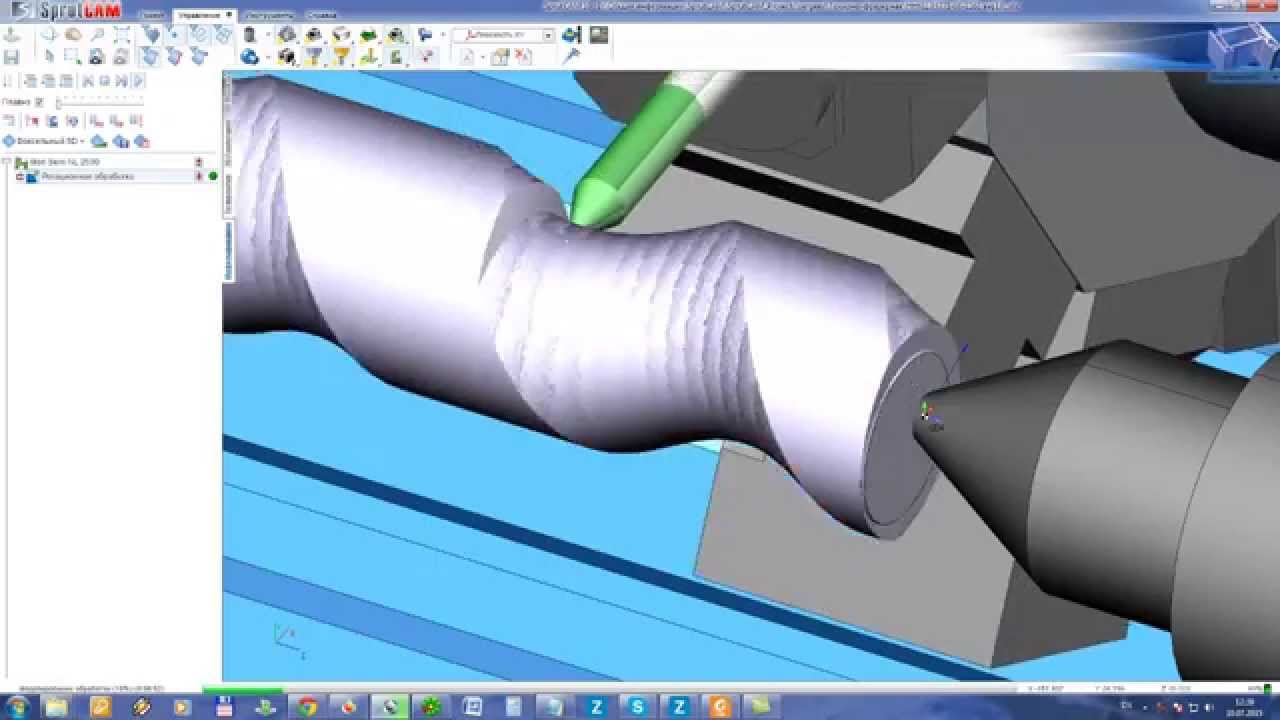Click the Save diskette icon in the toolbar
This screenshot has width=1280, height=720.
coord(11,57)
